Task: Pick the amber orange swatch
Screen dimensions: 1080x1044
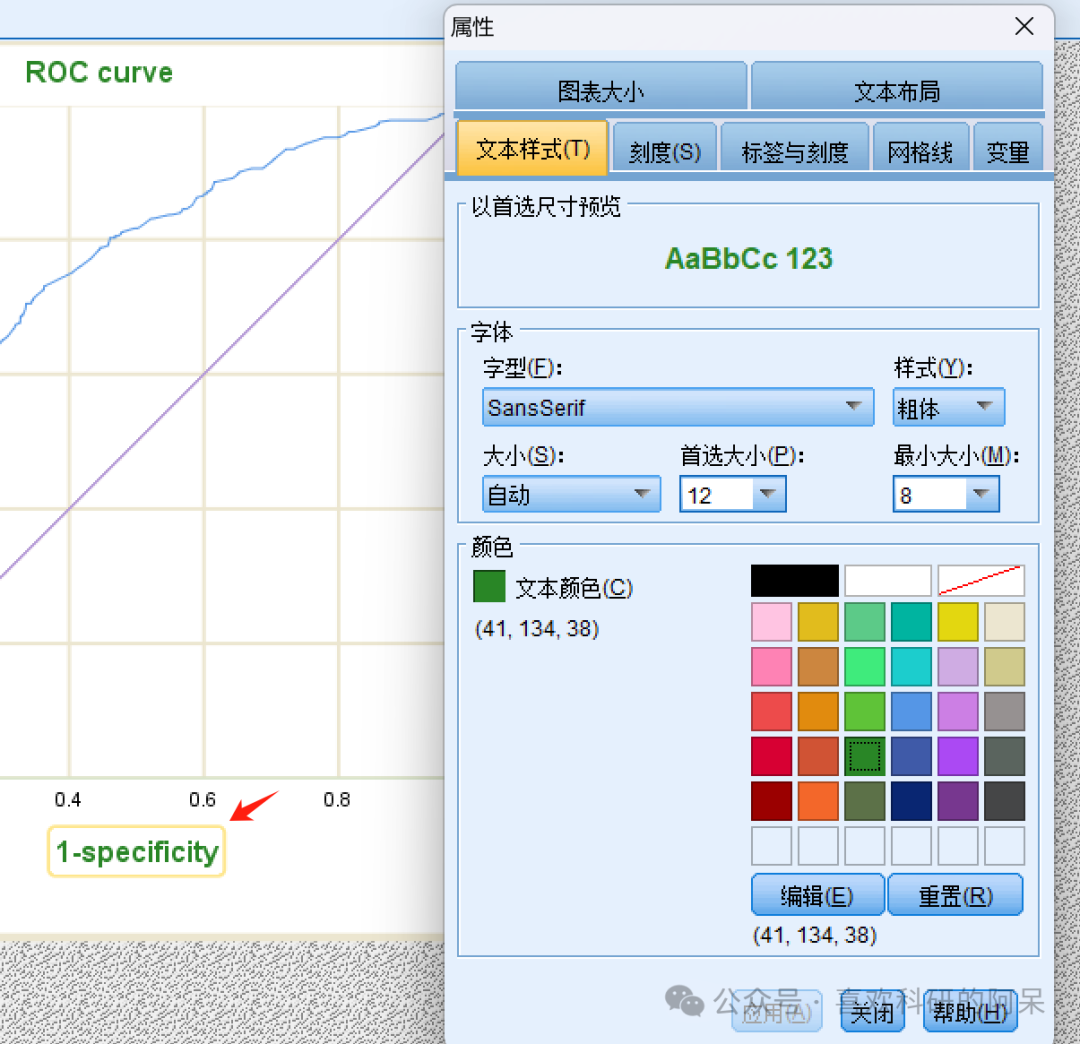Action: [818, 711]
